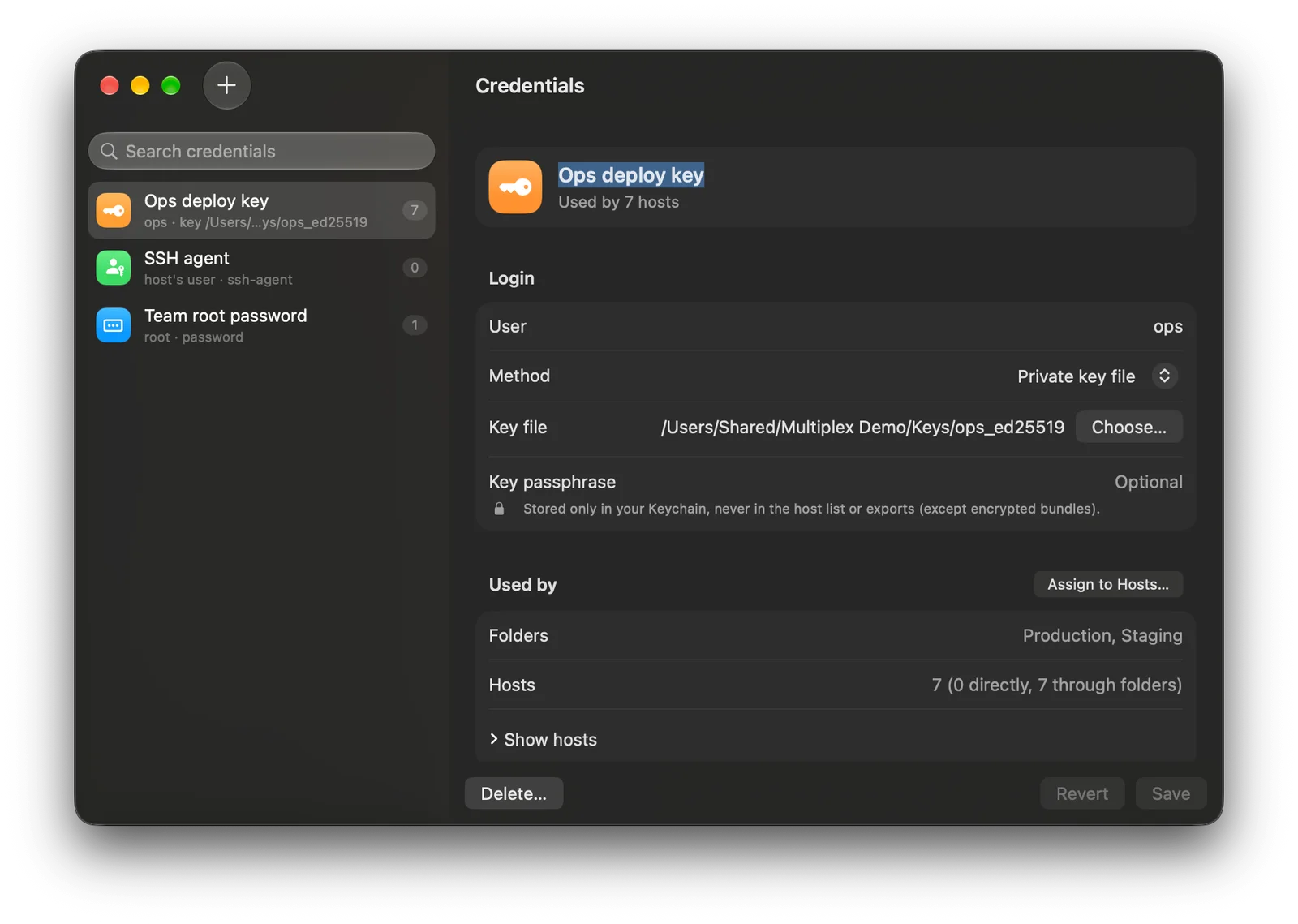
Task: Click the Credentials window title
Action: coord(530,85)
